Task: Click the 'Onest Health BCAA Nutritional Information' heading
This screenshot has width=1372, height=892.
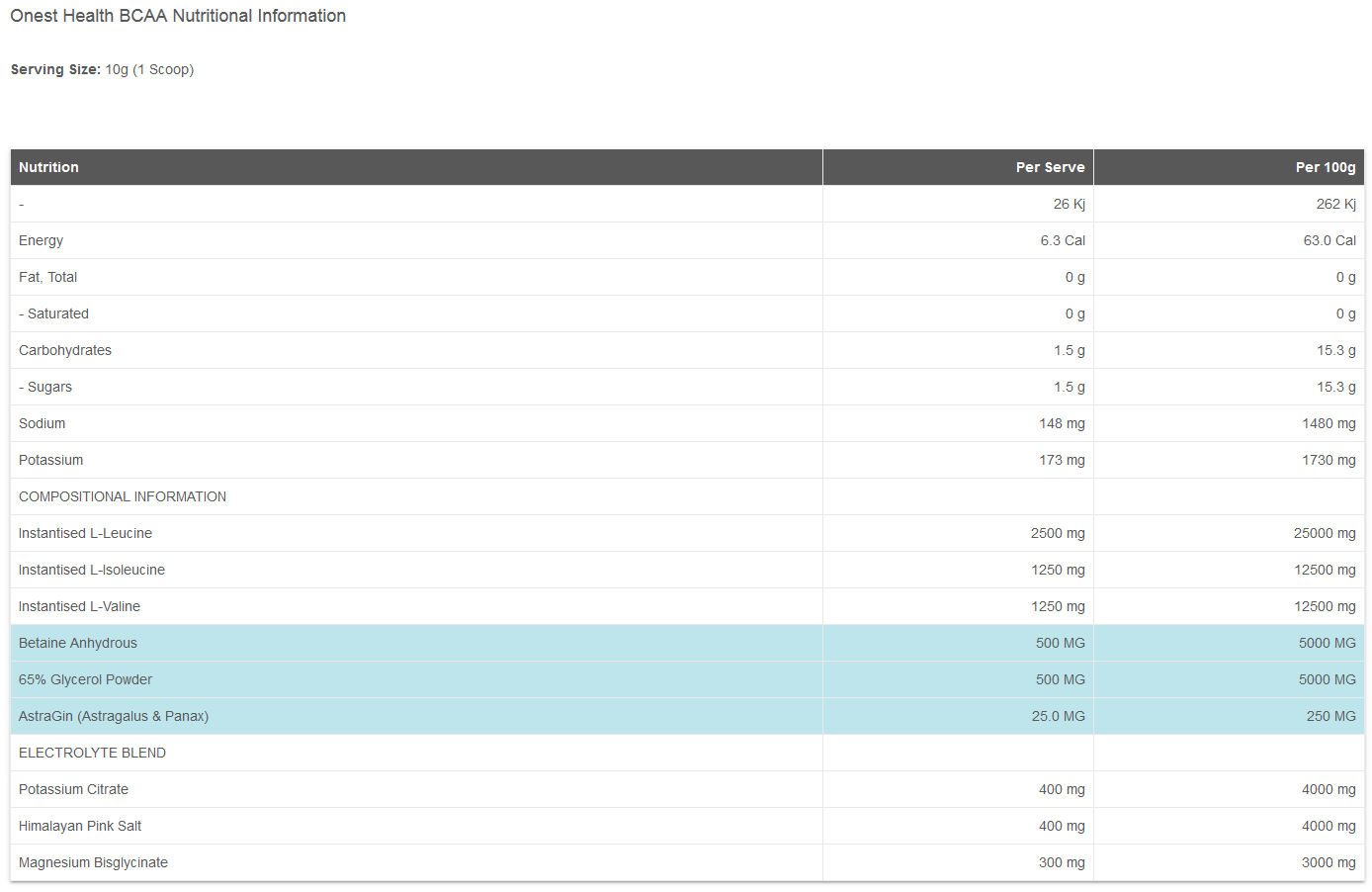Action: [178, 16]
